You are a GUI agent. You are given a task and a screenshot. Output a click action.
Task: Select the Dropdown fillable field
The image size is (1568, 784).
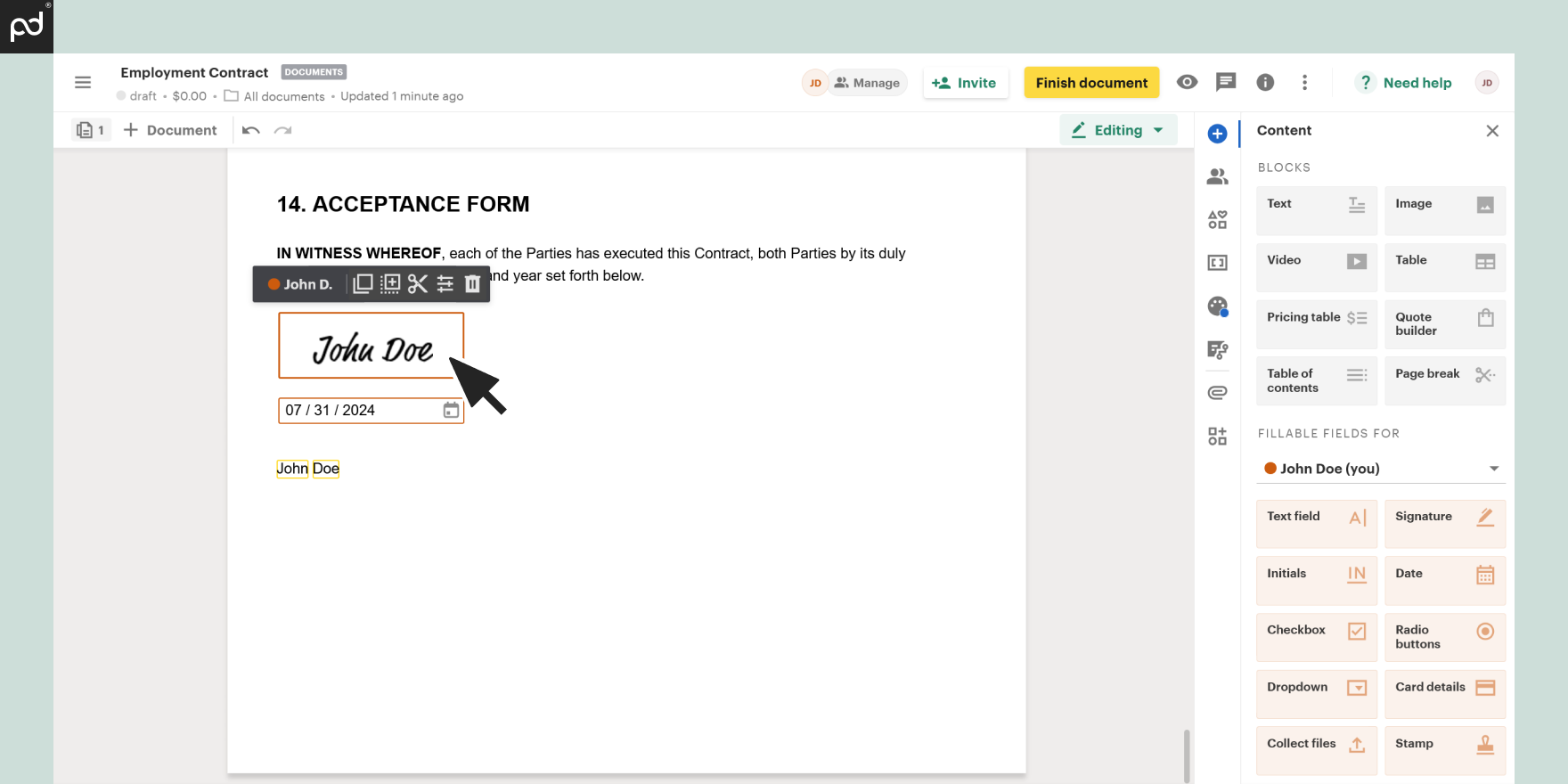tap(1317, 694)
